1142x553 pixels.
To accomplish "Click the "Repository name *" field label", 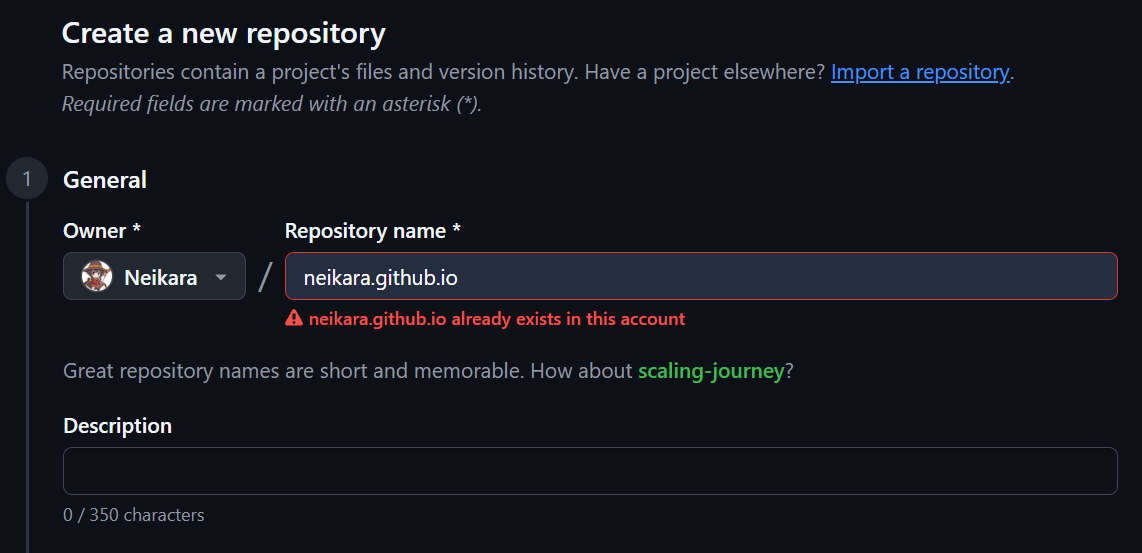I will coord(372,231).
